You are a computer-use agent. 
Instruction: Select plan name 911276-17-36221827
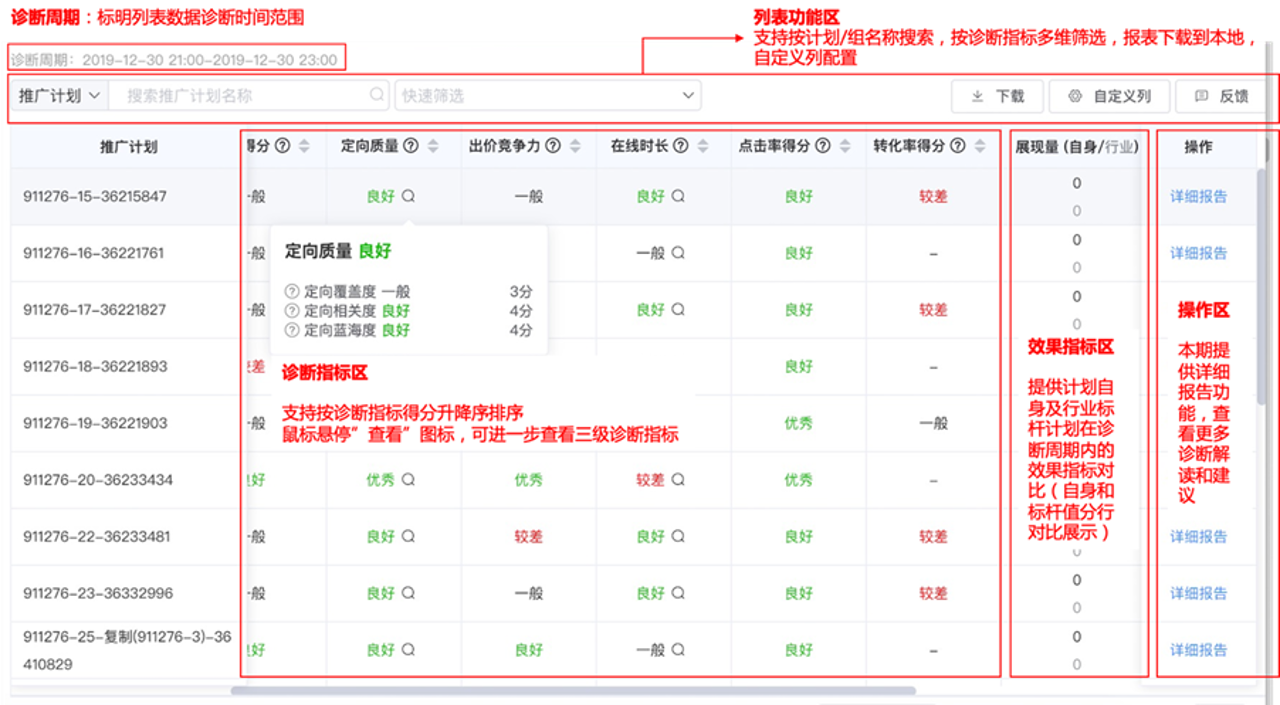(x=95, y=310)
